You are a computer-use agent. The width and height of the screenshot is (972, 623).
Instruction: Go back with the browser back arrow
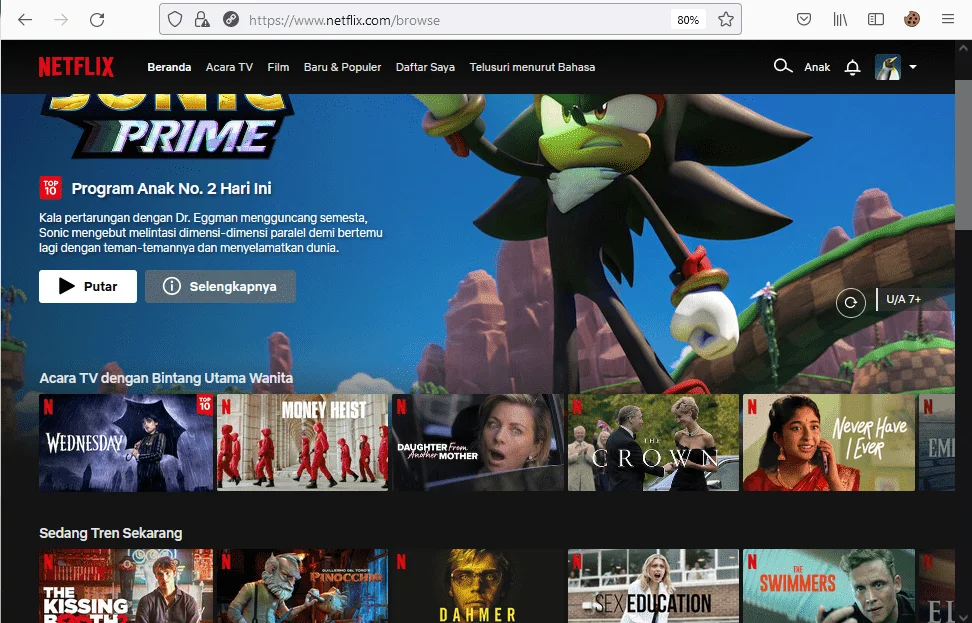pyautogui.click(x=25, y=20)
